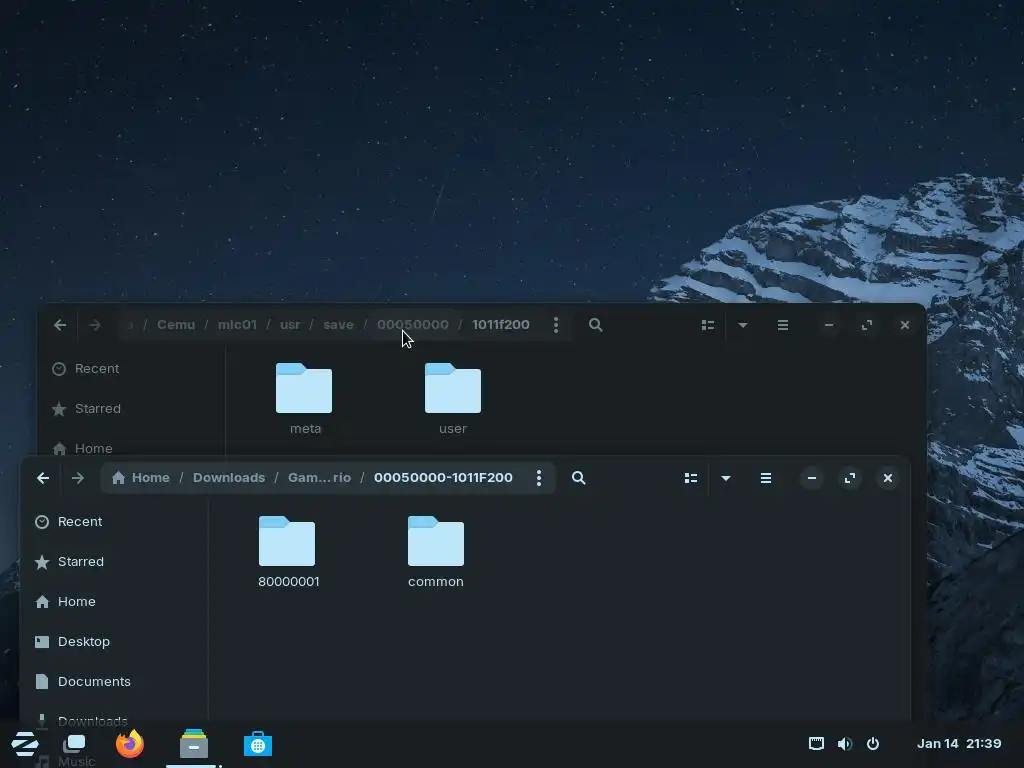Jump to usr in back window path
1024x768 pixels.
290,325
